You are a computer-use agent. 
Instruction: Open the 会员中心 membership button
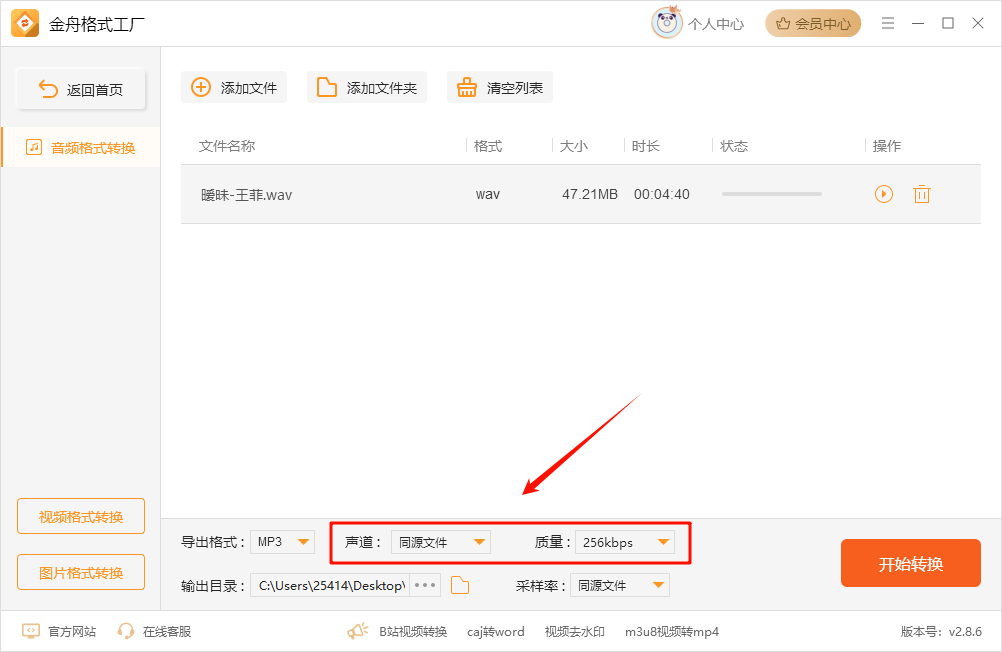click(x=813, y=24)
